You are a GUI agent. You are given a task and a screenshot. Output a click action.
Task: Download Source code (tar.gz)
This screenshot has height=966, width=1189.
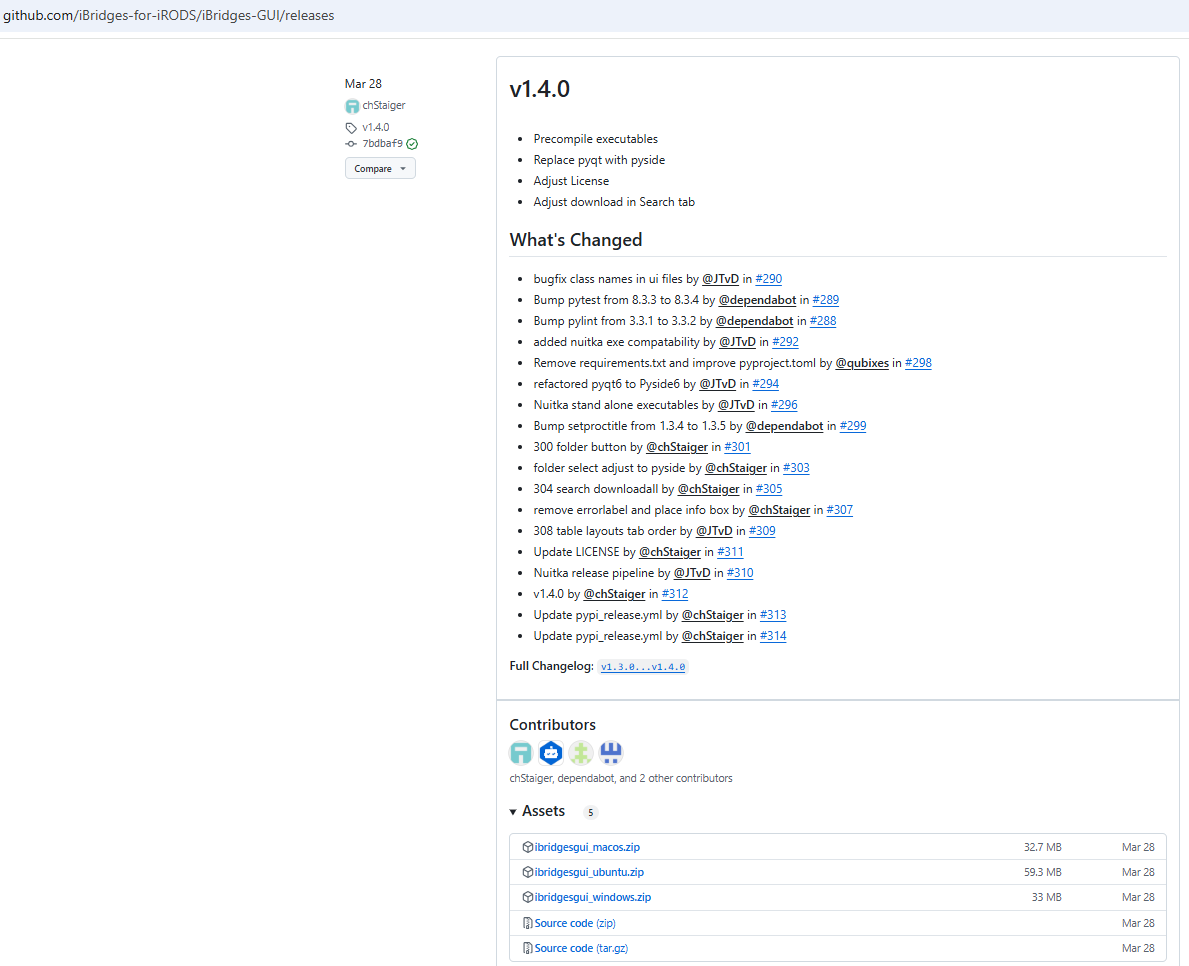click(x=581, y=948)
